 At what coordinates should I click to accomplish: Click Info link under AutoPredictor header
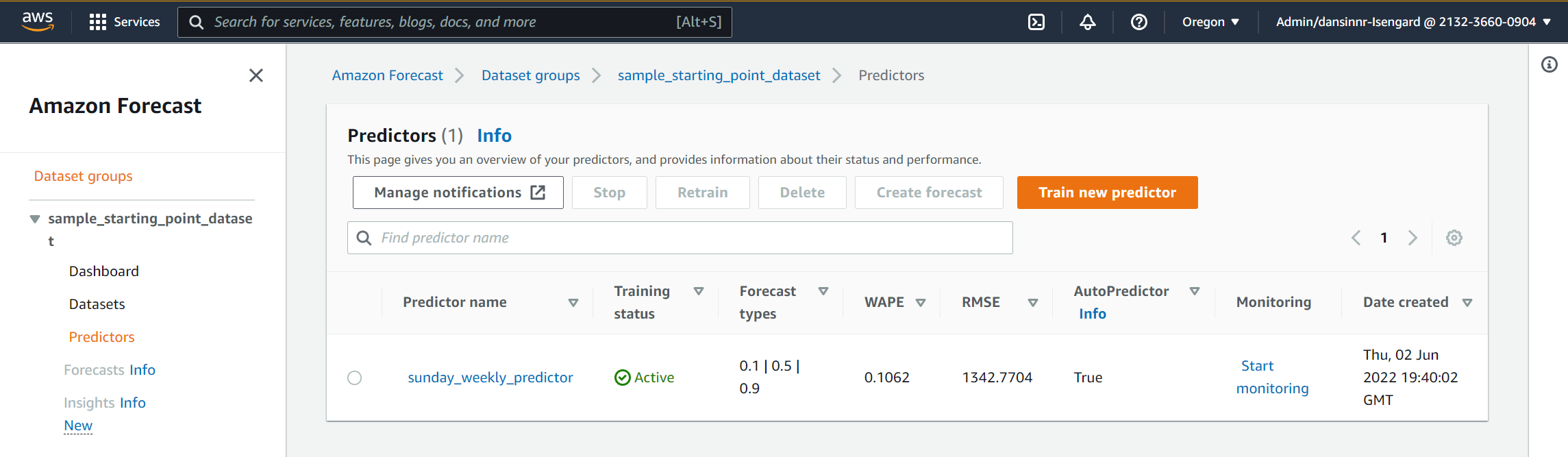[1093, 314]
